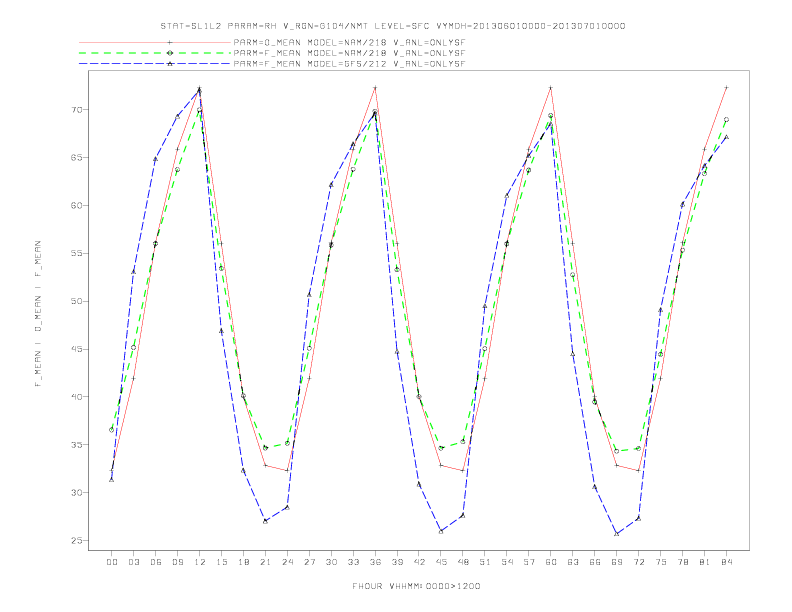Click the red solid legend line sample

155,42
